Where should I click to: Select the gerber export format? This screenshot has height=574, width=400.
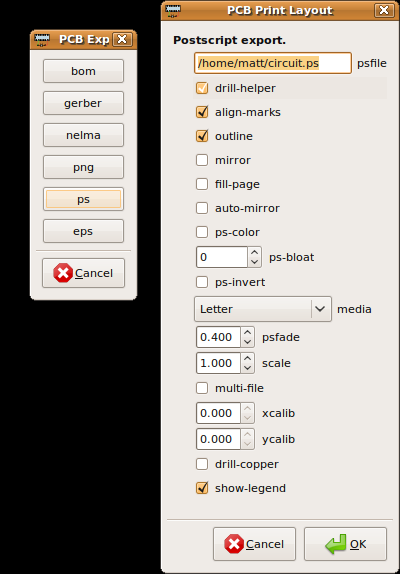pos(83,103)
